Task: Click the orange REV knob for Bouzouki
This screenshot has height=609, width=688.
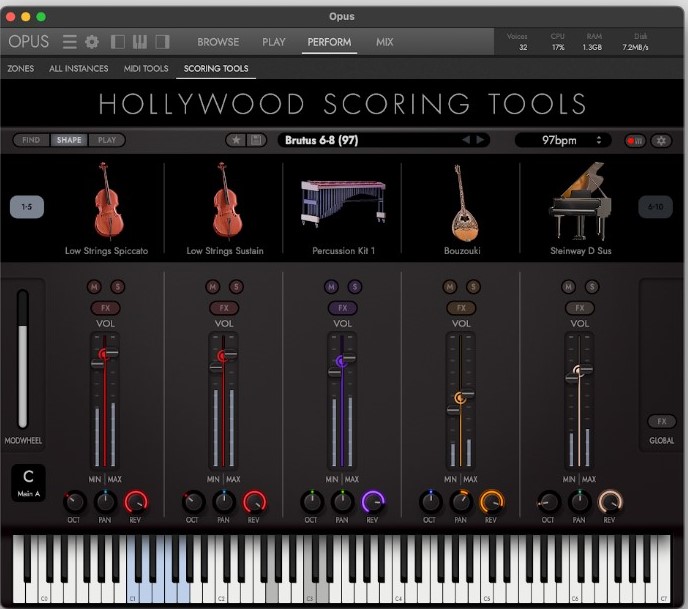Action: tap(491, 502)
